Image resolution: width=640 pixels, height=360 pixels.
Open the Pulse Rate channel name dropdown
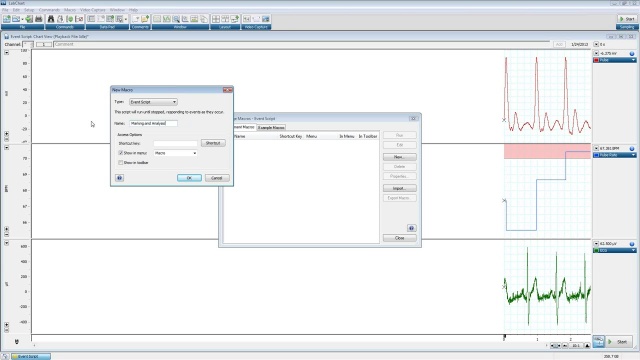tap(633, 155)
